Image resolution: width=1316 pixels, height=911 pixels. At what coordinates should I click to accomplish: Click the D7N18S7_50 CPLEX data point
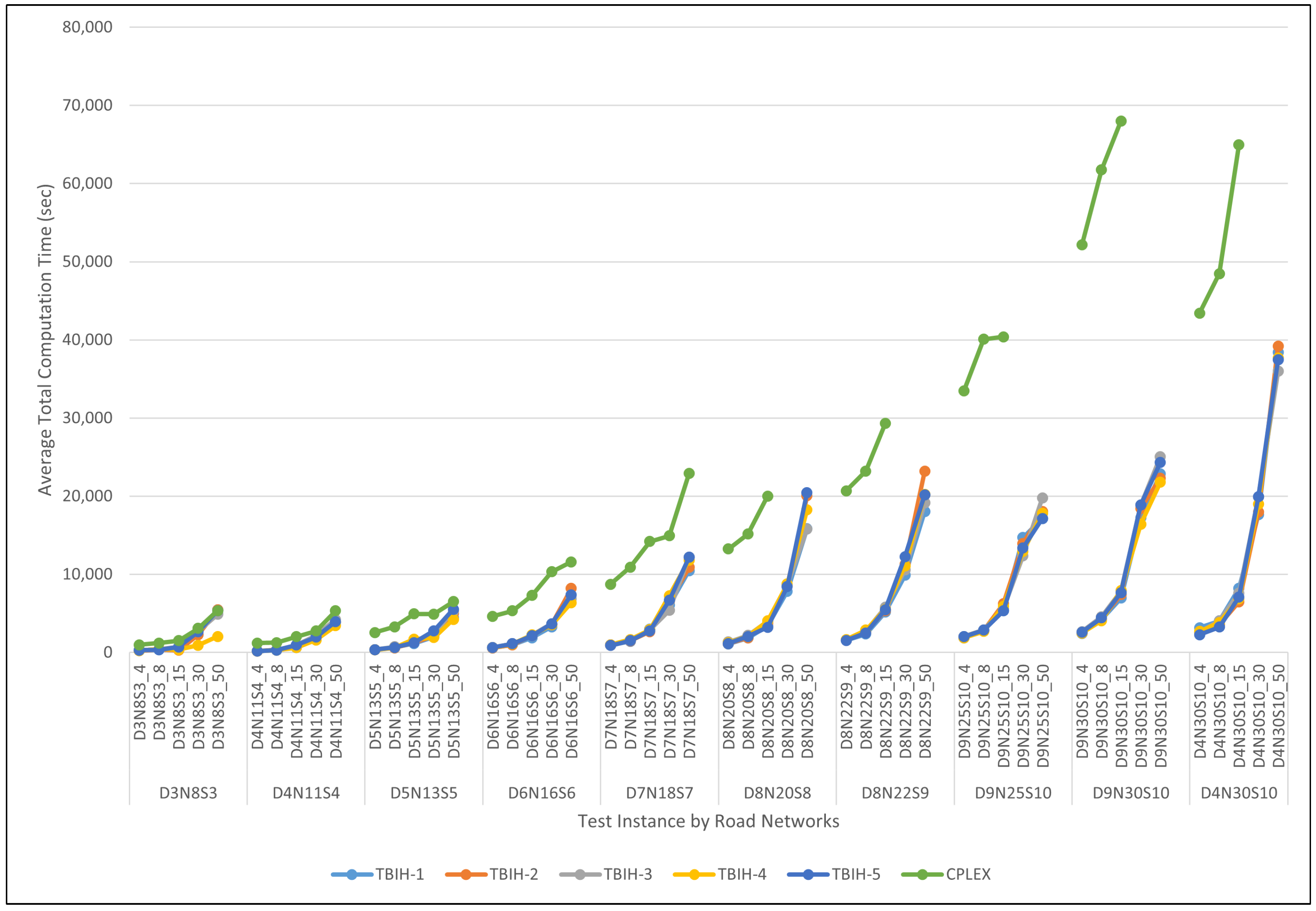tap(689, 473)
